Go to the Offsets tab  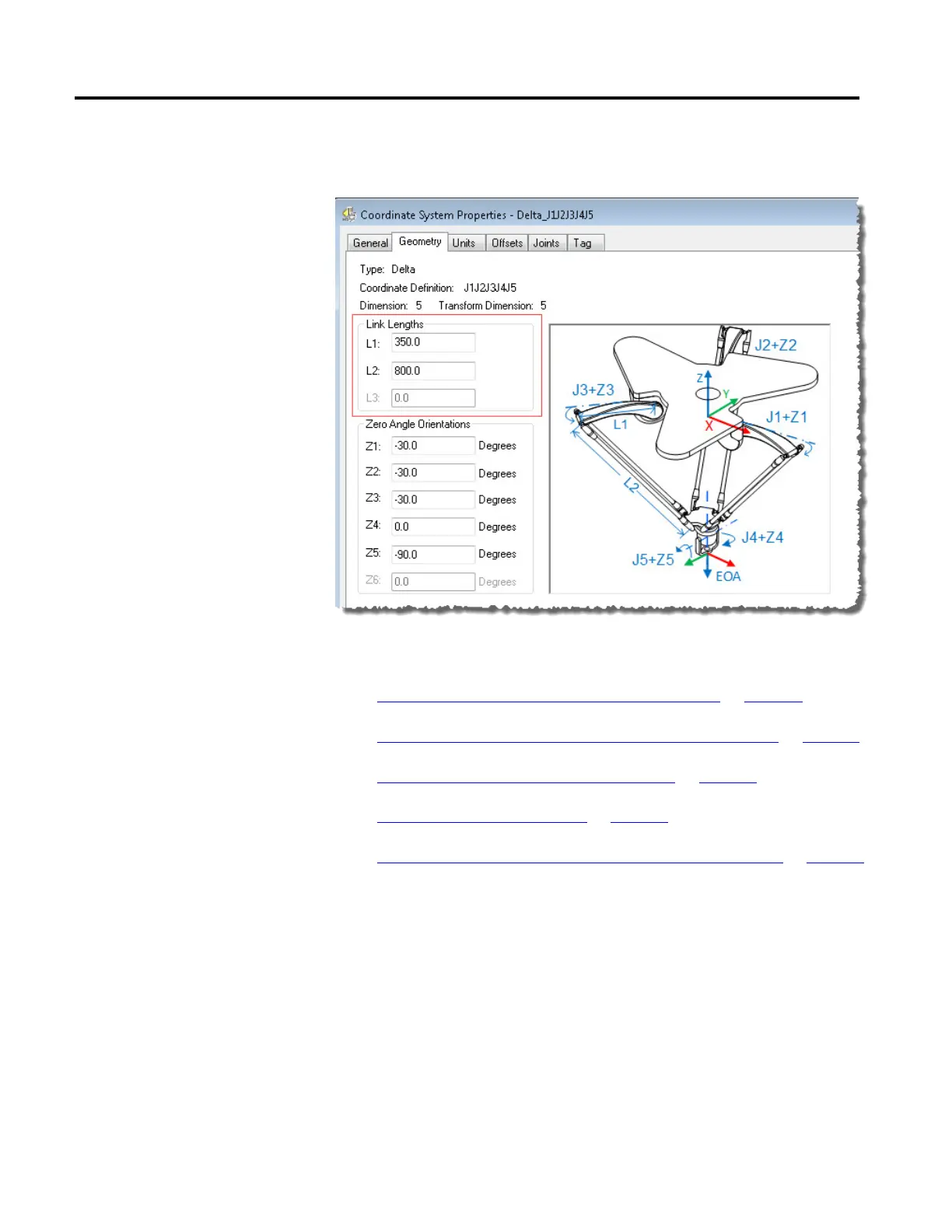[507, 243]
